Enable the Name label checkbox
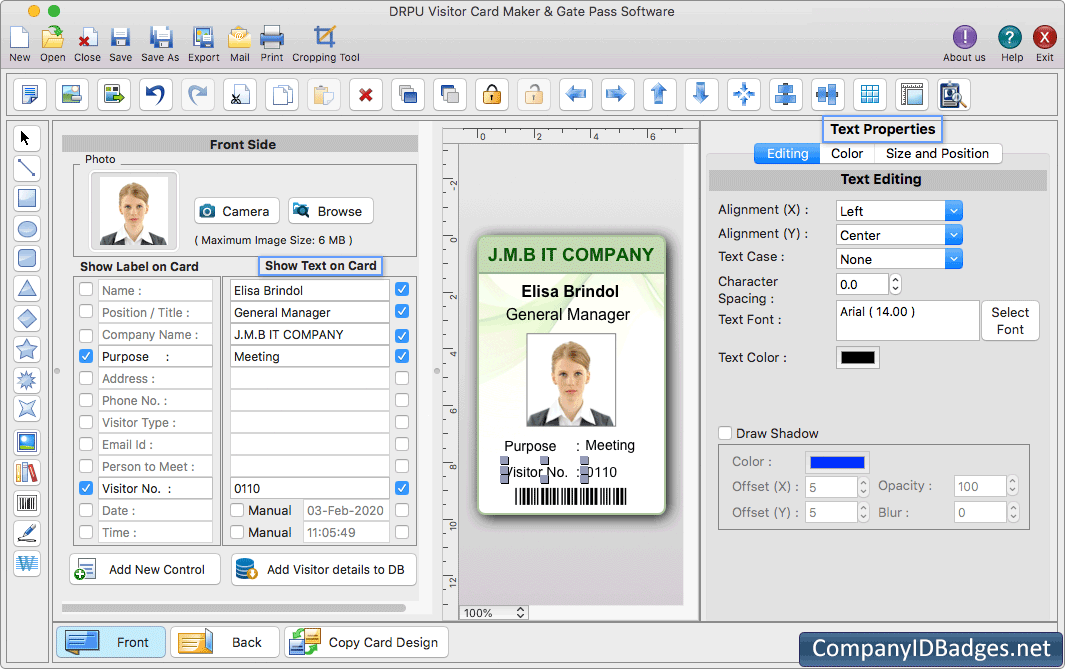The height and width of the screenshot is (669, 1065). pyautogui.click(x=86, y=289)
